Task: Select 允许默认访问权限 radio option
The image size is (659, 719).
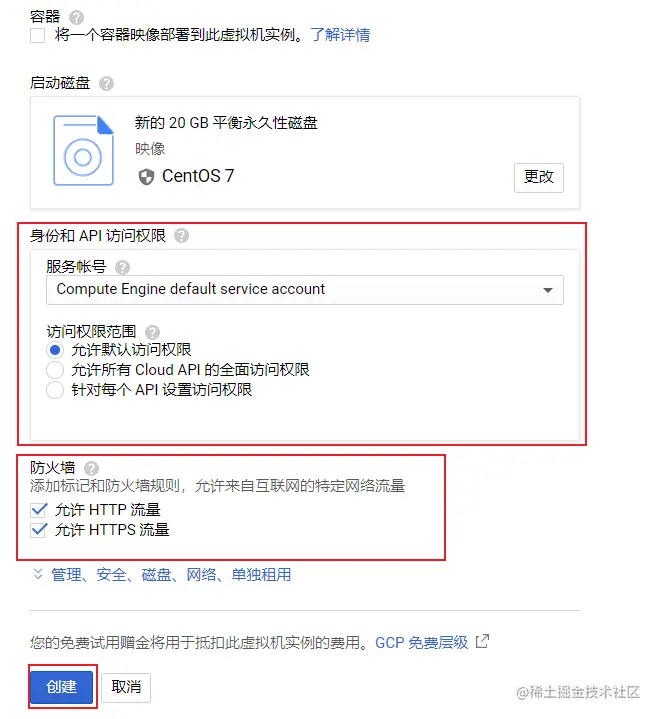Action: tap(55, 350)
